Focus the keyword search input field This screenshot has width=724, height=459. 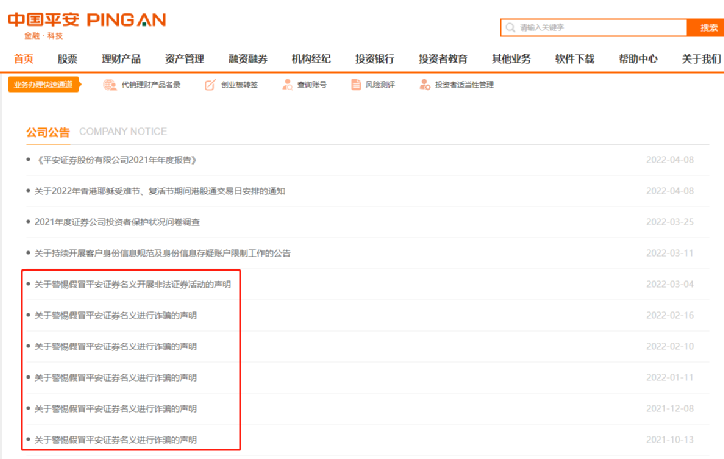click(x=594, y=28)
